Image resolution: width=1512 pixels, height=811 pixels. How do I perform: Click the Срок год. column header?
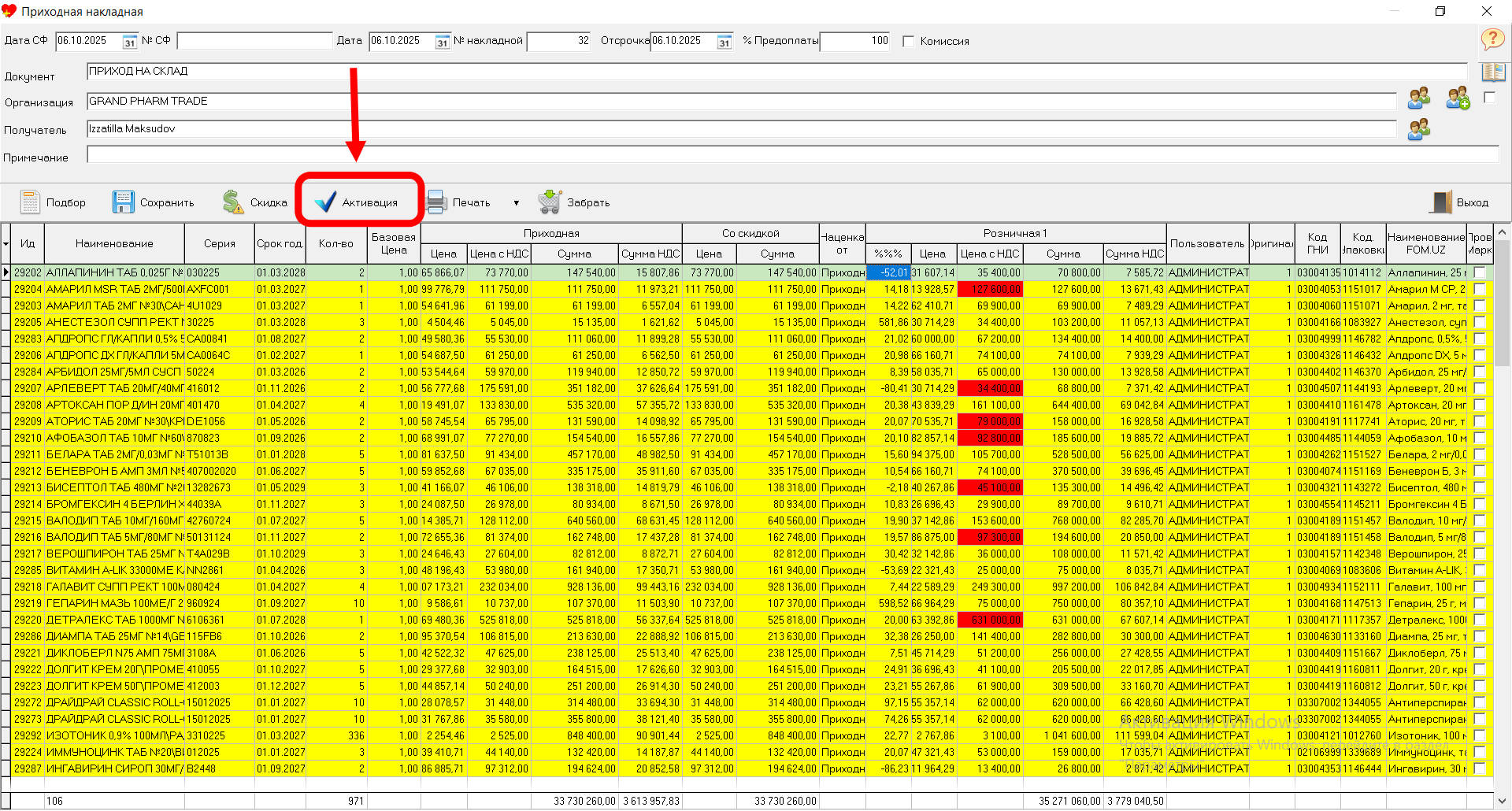[280, 243]
